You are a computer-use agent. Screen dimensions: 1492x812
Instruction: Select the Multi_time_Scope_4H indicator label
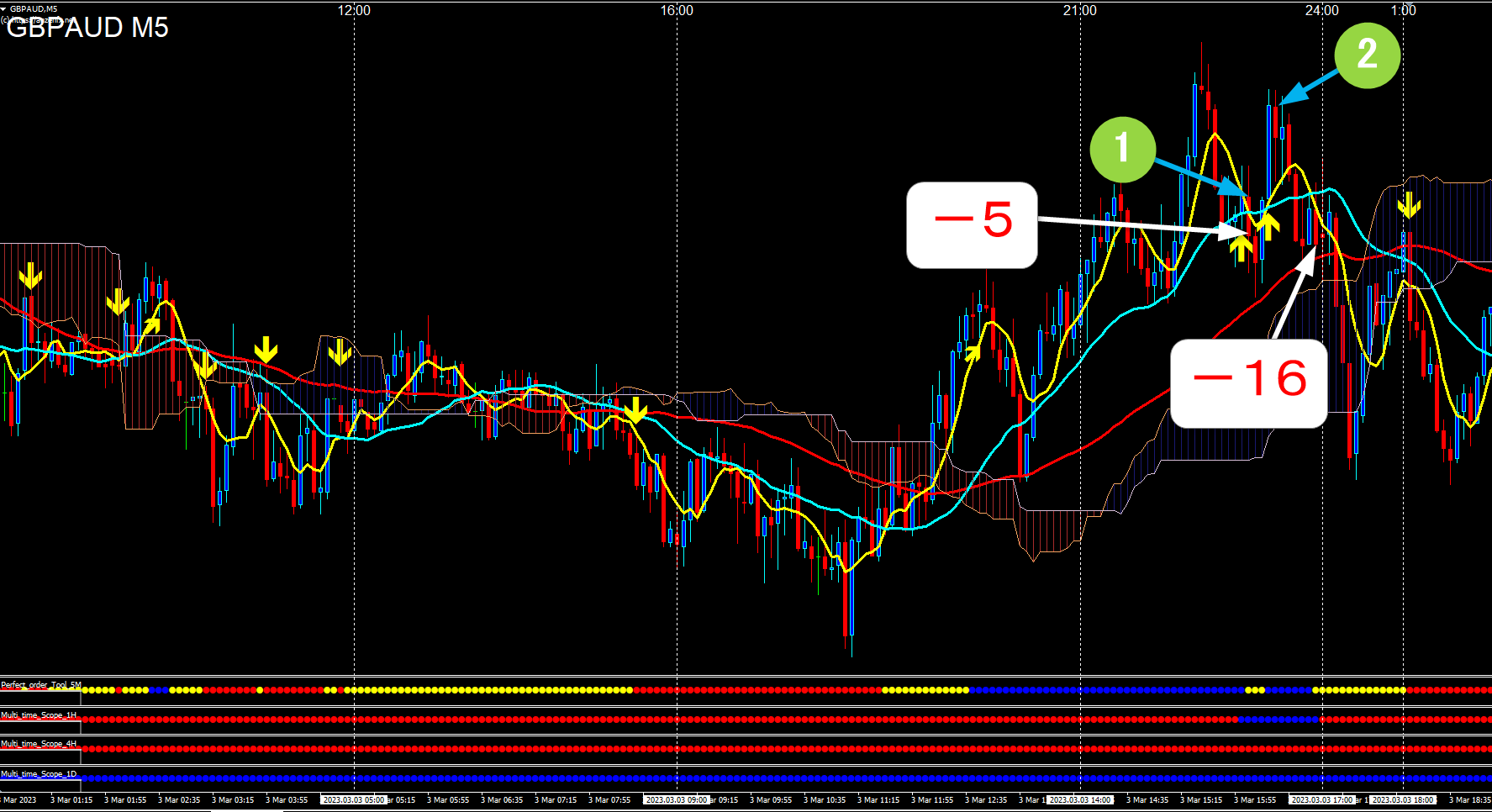coord(39,744)
